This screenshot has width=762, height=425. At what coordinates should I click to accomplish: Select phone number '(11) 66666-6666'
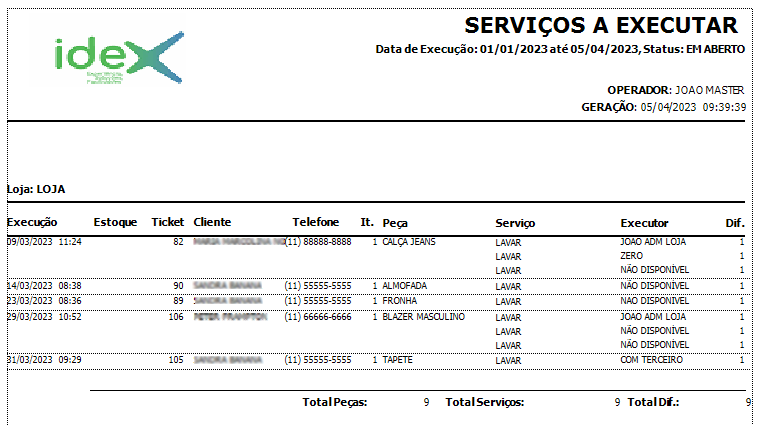[x=318, y=317]
